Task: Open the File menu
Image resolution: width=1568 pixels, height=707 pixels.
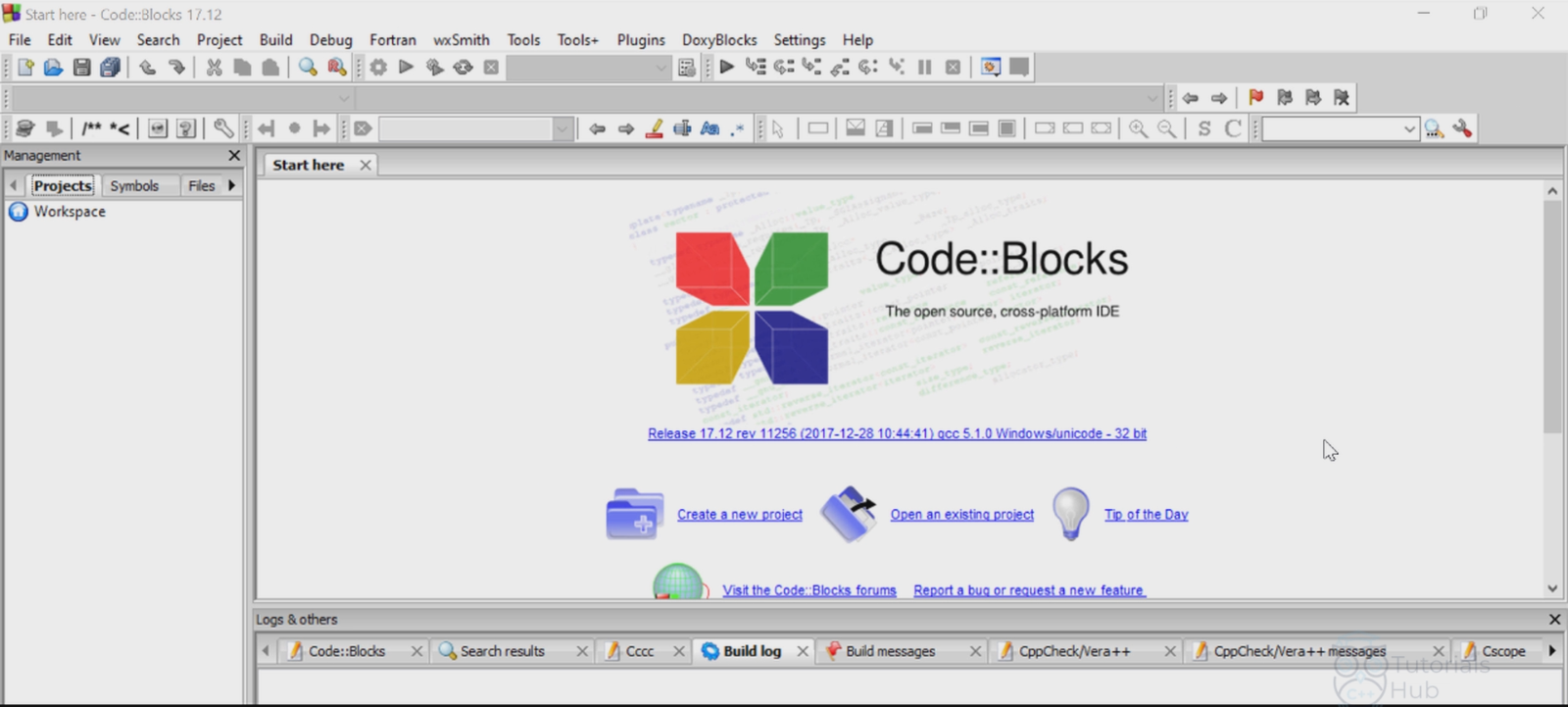Action: pyautogui.click(x=20, y=39)
